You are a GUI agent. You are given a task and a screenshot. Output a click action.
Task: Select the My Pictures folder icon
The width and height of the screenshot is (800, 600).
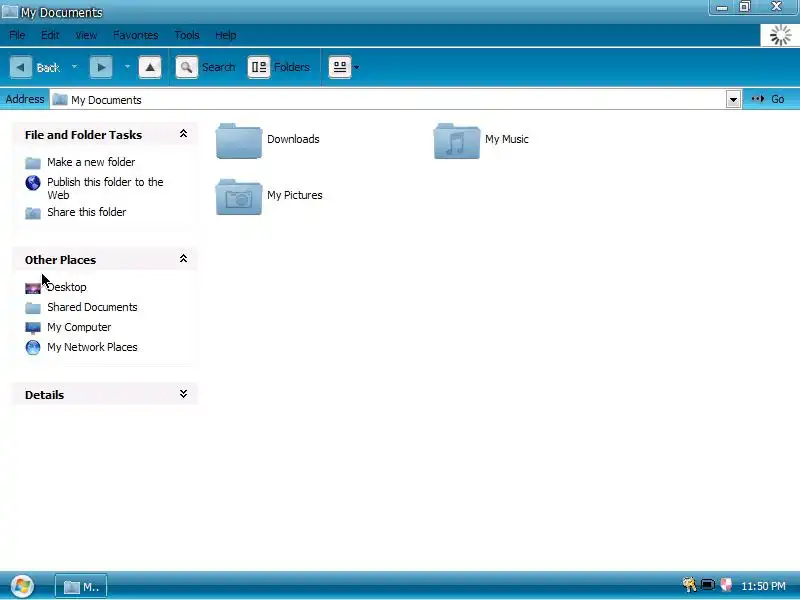click(x=239, y=197)
